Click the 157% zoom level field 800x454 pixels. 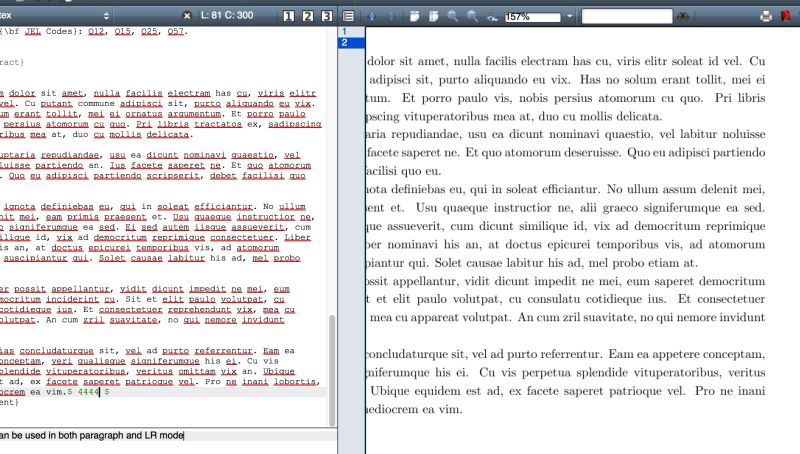532,17
